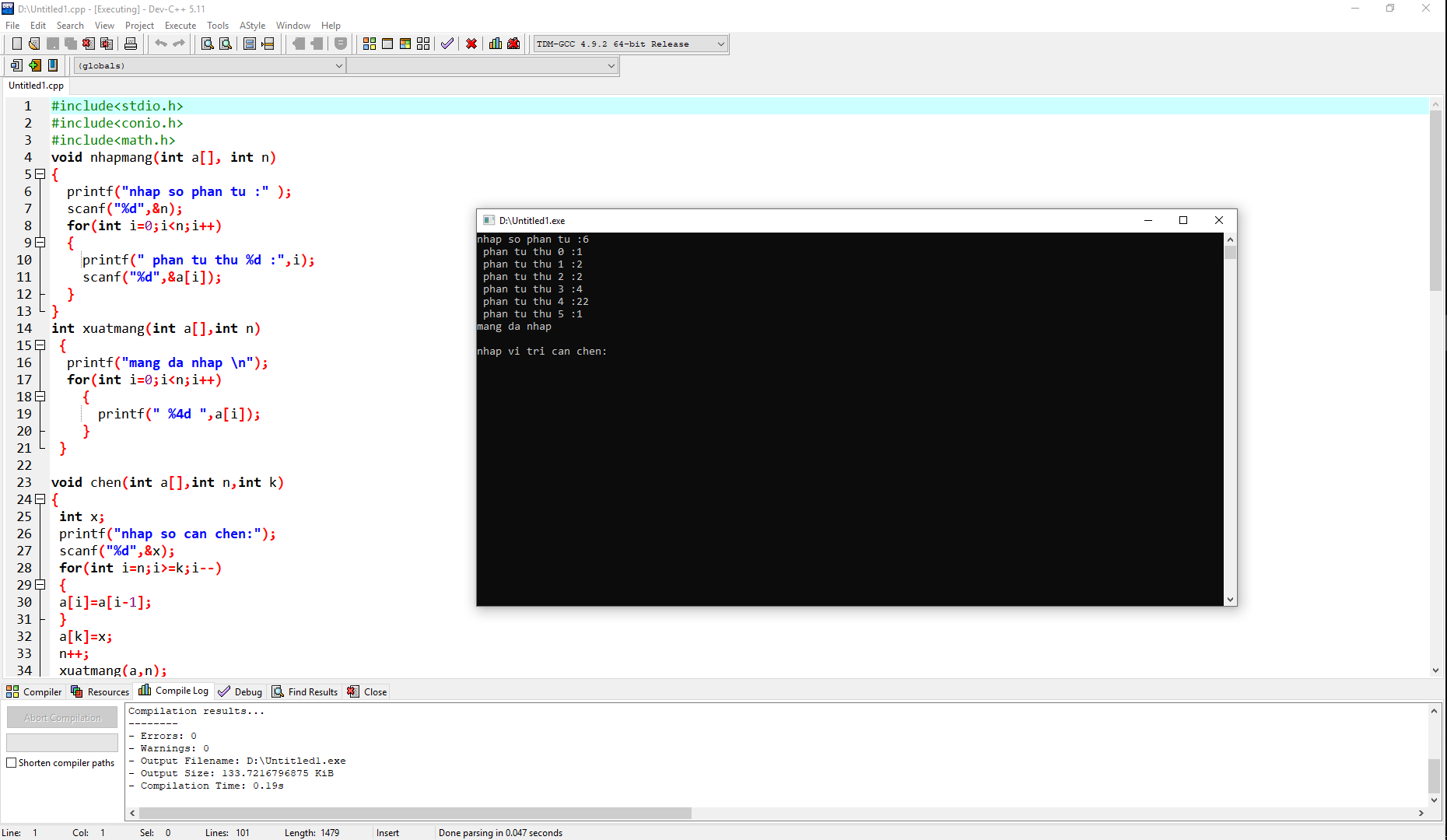Click the compile log horizontal scrollbar thumb
The height and width of the screenshot is (840, 1447).
[415, 813]
